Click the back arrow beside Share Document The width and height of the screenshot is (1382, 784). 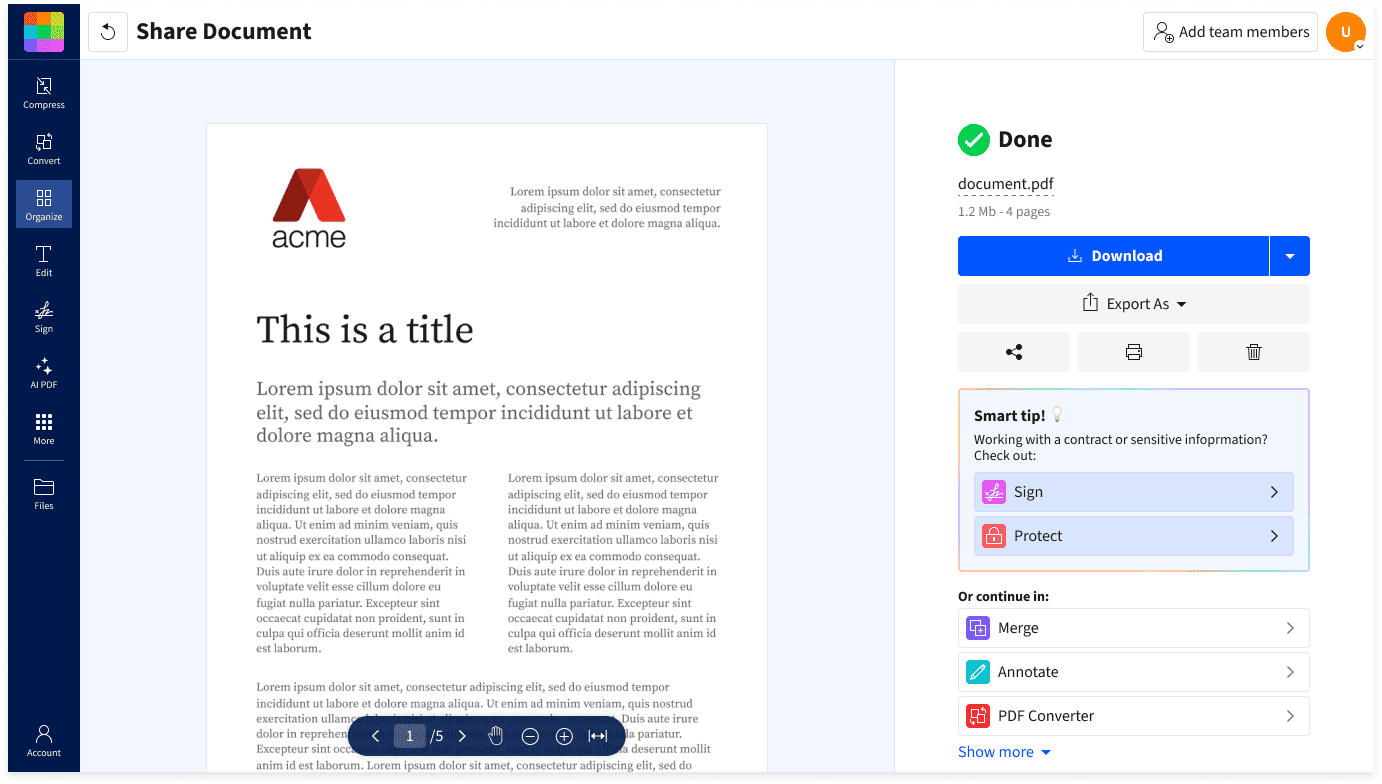(108, 32)
